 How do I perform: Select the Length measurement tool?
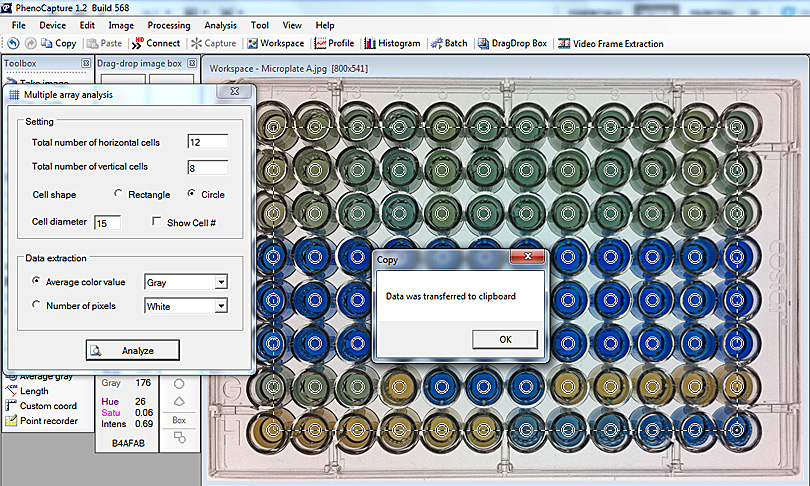coord(33,391)
